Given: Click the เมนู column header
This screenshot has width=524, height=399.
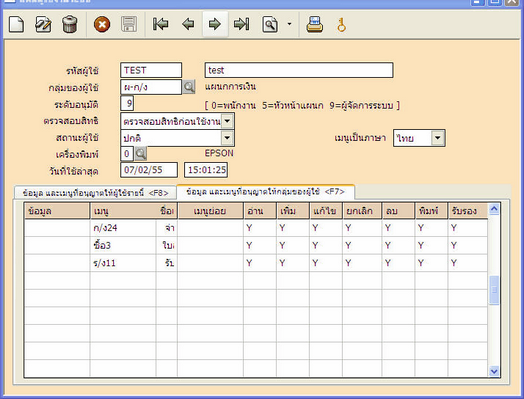Looking at the screenshot, I should pos(123,211).
